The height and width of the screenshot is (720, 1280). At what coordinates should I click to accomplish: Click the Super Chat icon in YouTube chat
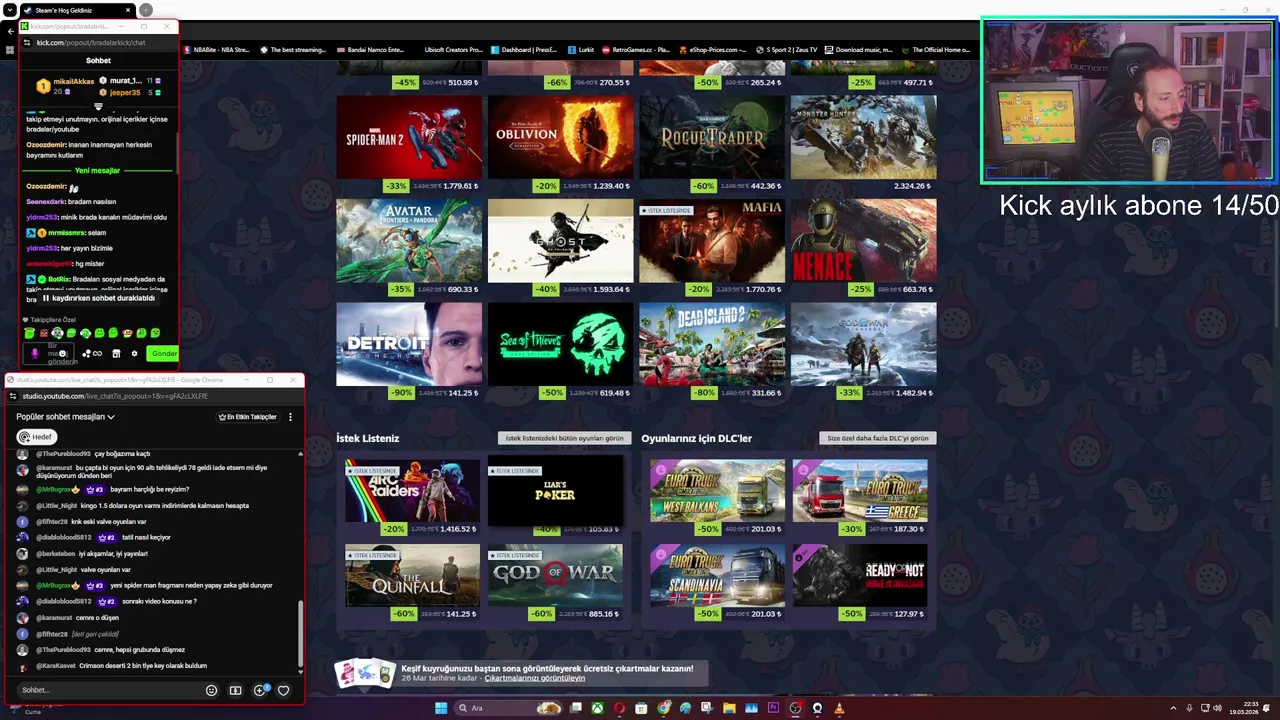(235, 690)
